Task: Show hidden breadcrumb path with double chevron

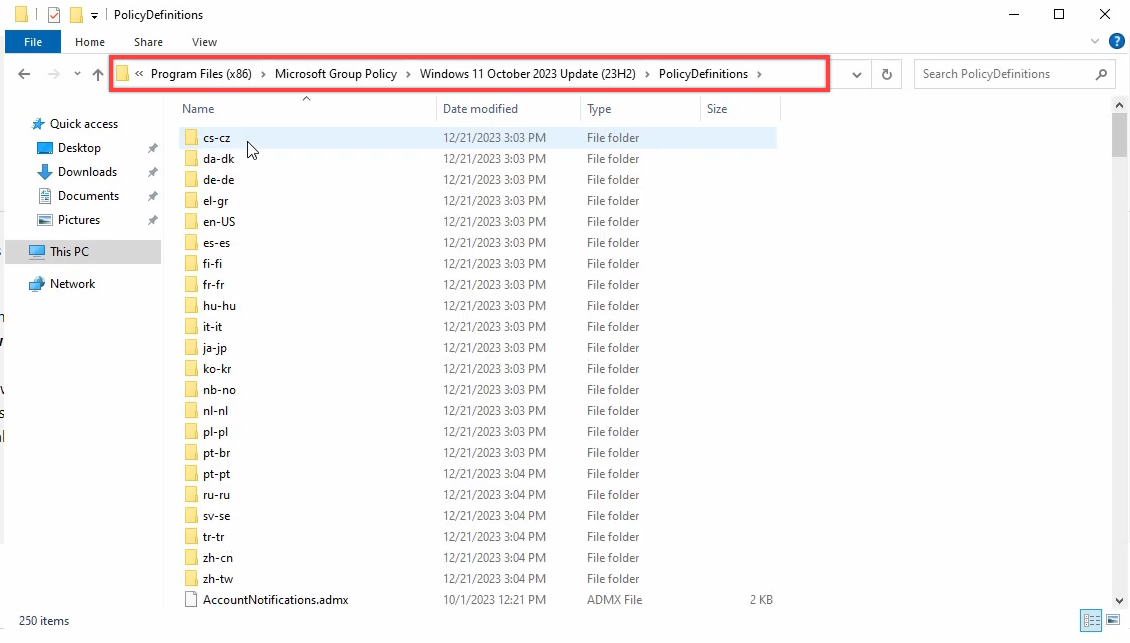Action: (139, 74)
